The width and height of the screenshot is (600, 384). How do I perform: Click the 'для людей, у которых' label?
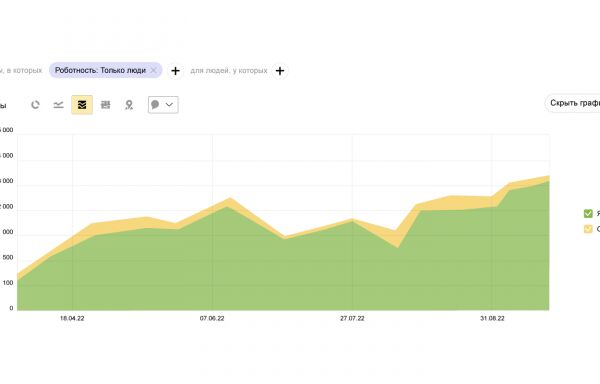(x=229, y=71)
